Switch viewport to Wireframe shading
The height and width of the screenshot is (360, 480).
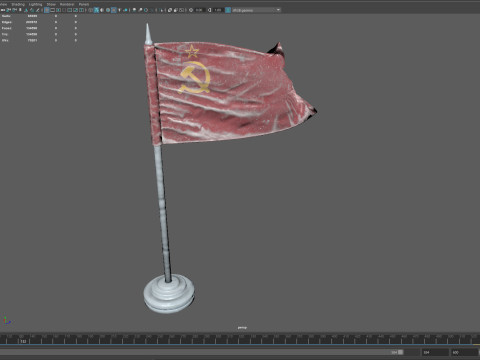pos(90,10)
